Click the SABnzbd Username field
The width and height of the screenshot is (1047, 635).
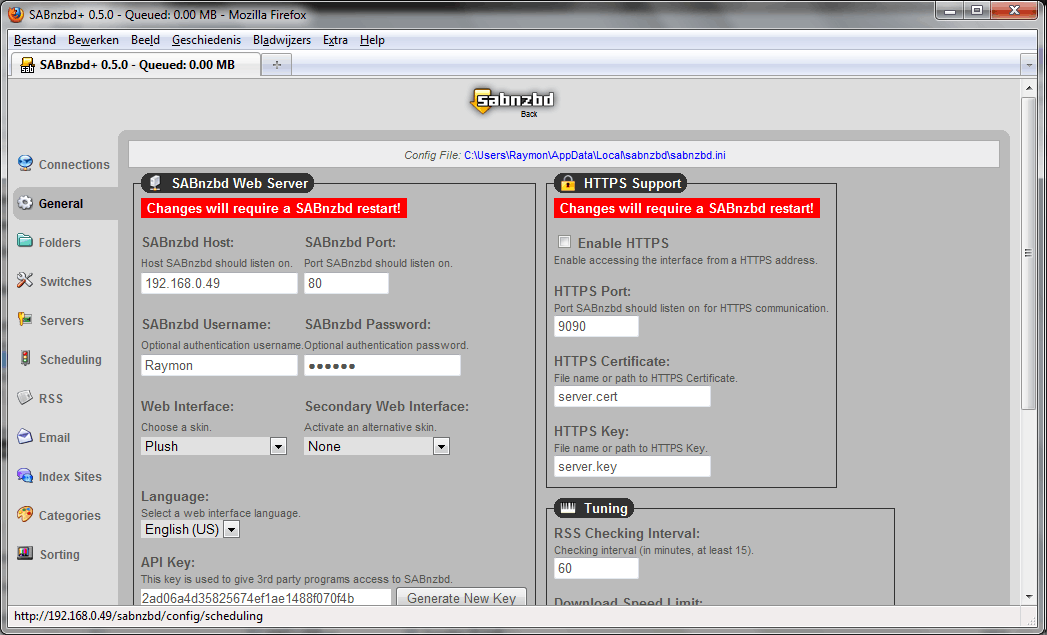(219, 365)
